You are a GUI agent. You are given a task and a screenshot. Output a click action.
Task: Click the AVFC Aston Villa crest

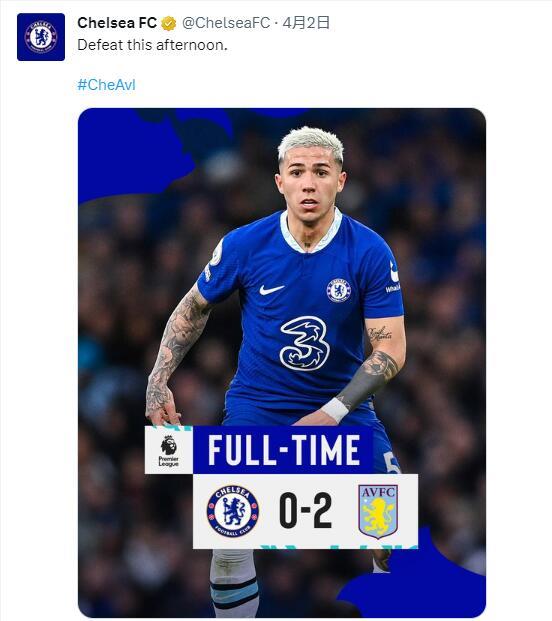[378, 511]
